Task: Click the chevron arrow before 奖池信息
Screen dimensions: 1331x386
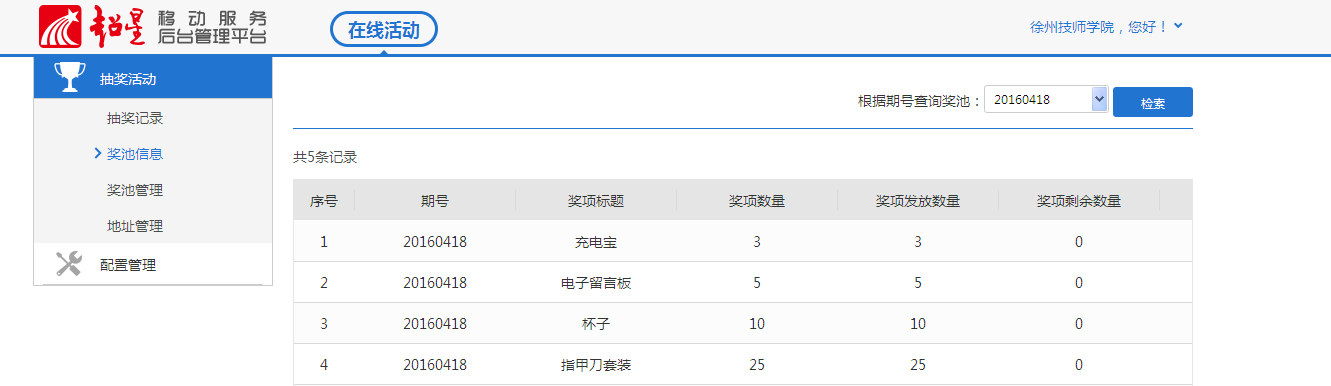Action: point(97,153)
